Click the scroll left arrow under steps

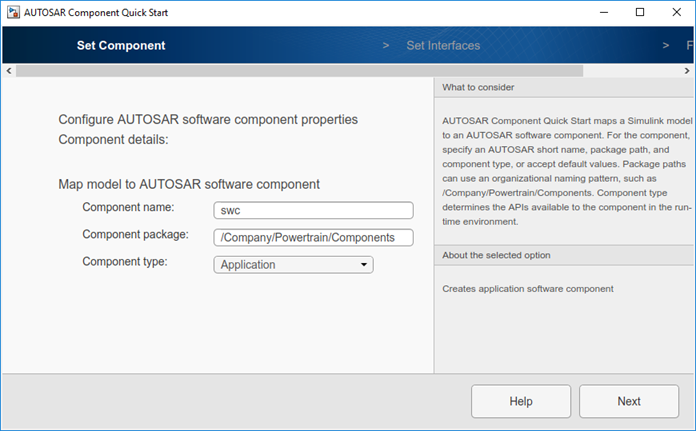[x=8, y=71]
